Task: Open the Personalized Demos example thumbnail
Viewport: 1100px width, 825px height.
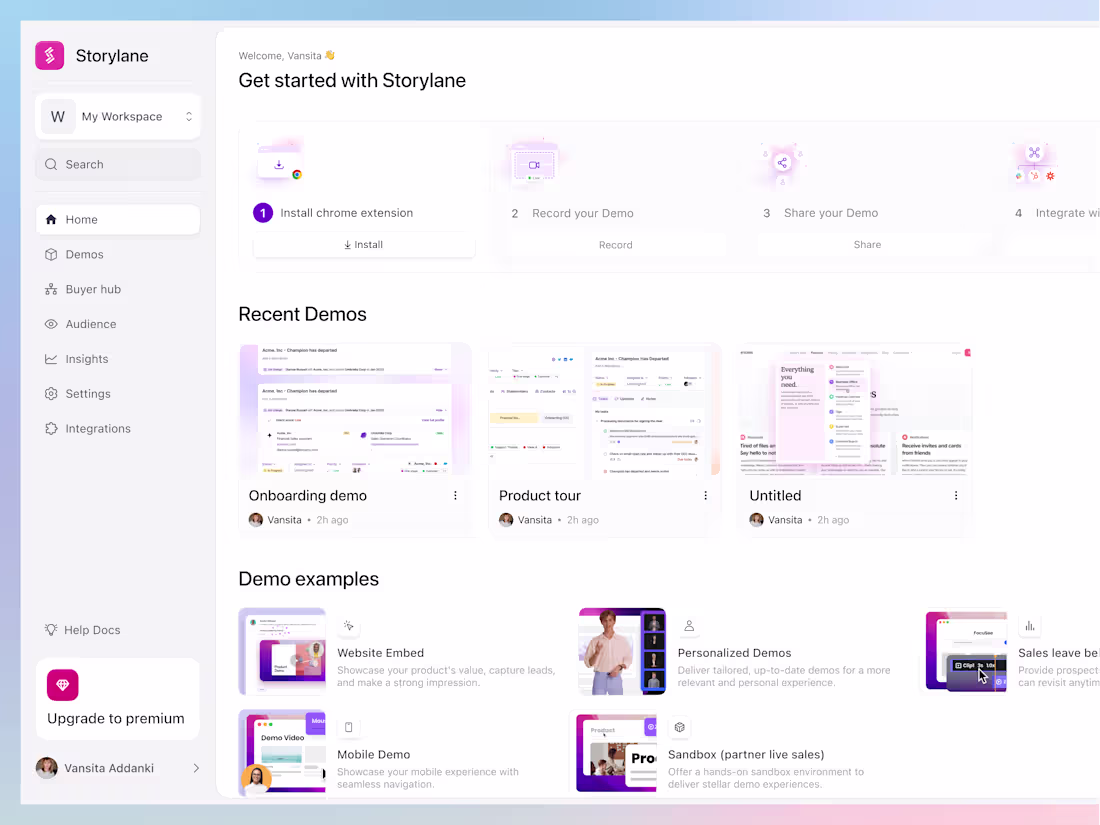Action: [622, 652]
